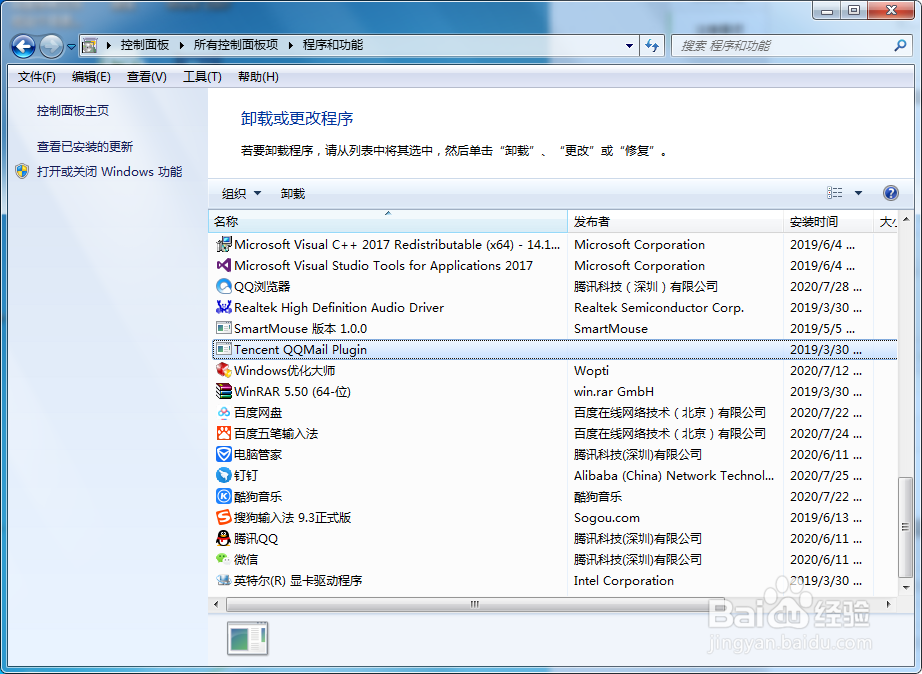Screen dimensions: 922x674
Task: Click the 卸载 button on the toolbar
Action: 292,192
